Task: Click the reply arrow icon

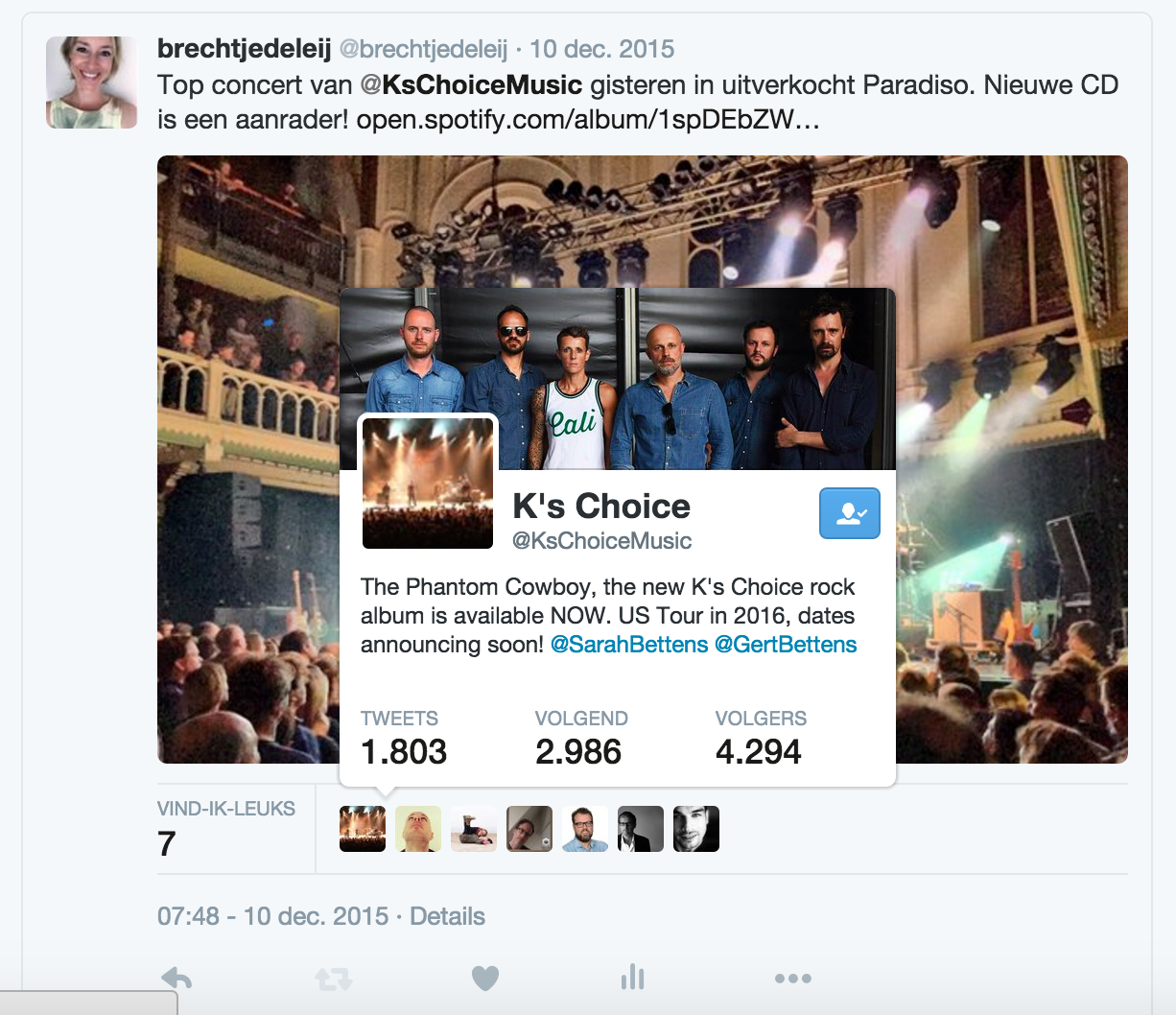Action: click(x=176, y=978)
